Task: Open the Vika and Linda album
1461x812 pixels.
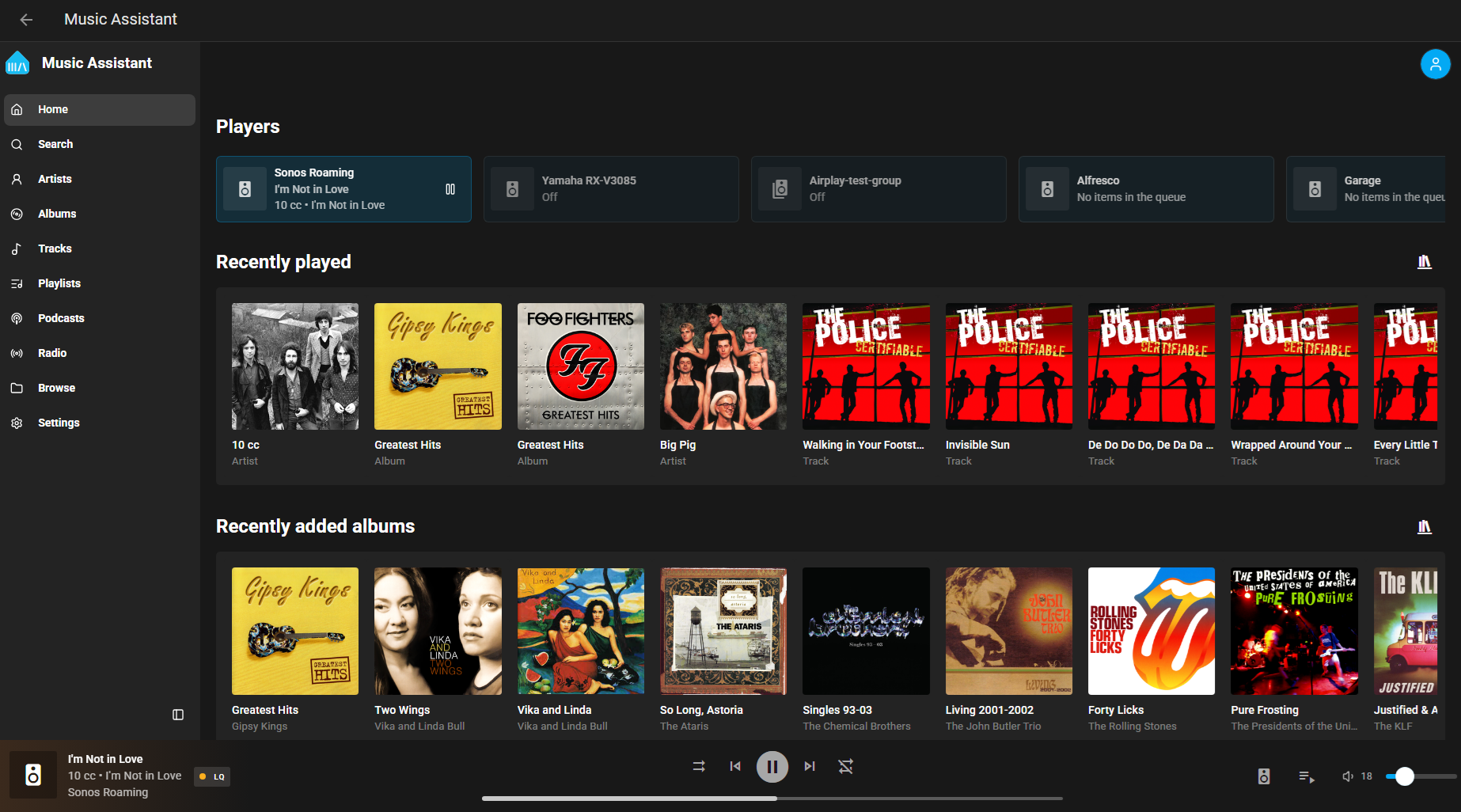Action: click(x=581, y=631)
